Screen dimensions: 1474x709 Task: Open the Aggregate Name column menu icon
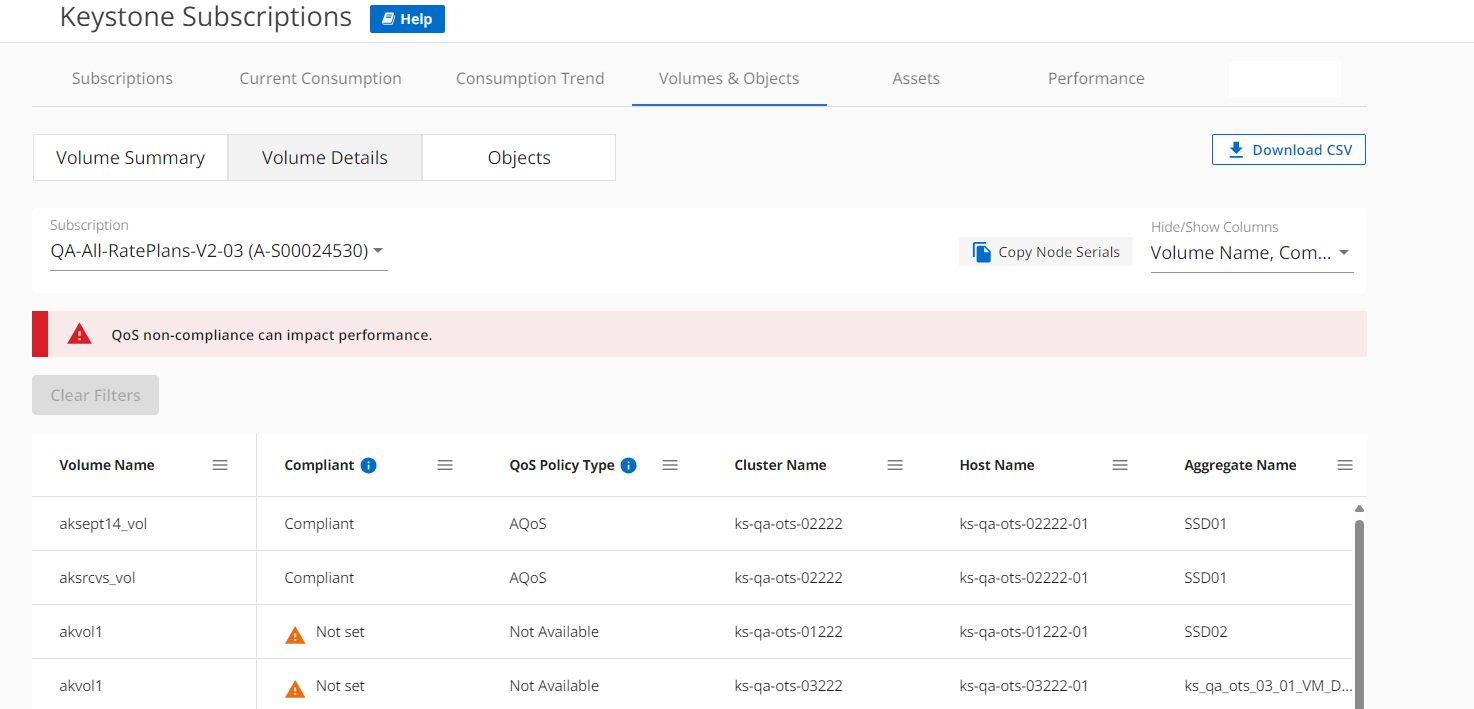pos(1345,465)
